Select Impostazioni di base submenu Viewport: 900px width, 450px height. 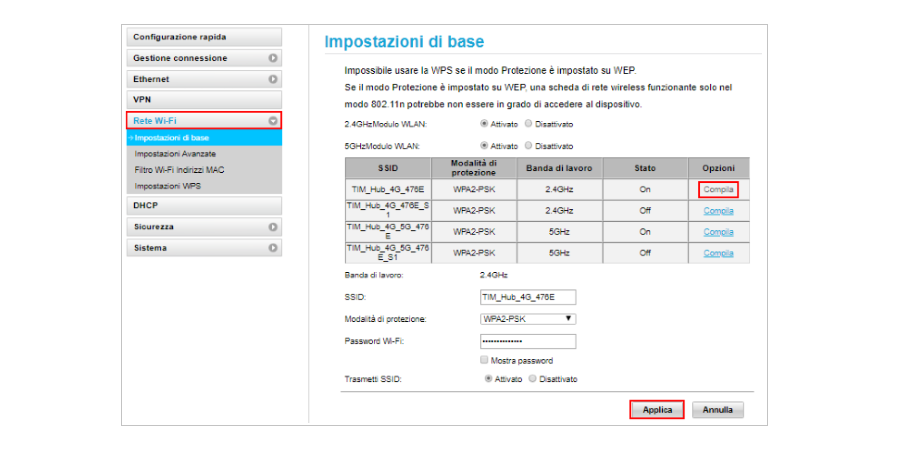[204, 138]
